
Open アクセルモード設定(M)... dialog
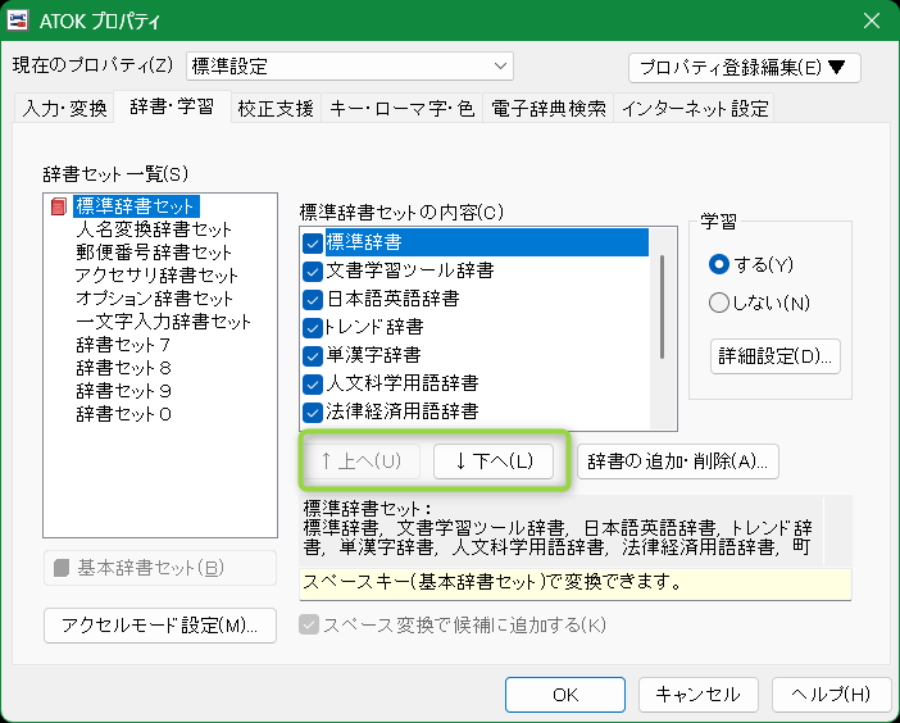160,625
